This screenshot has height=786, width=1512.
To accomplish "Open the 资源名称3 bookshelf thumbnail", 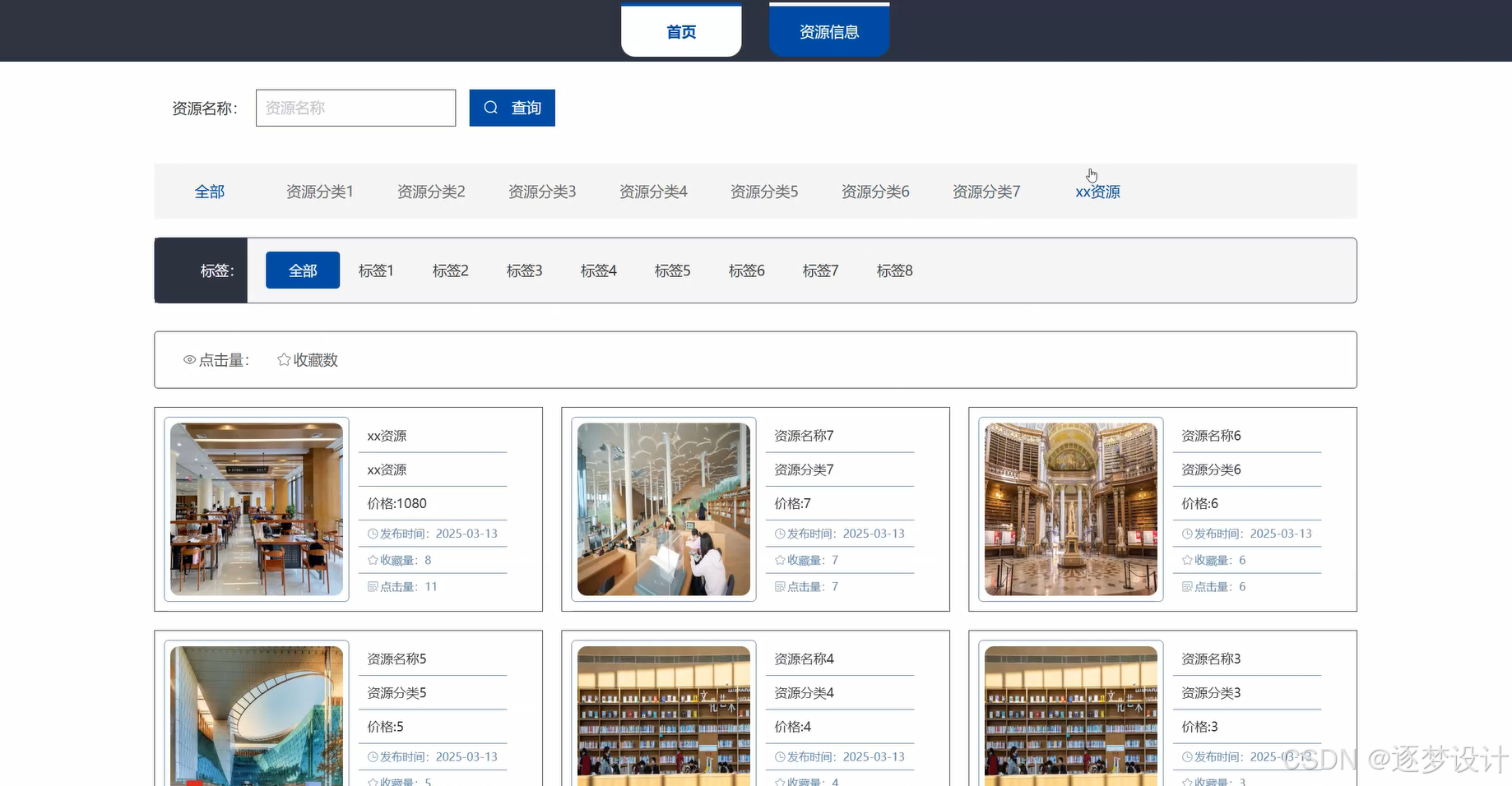I will pos(1071,716).
